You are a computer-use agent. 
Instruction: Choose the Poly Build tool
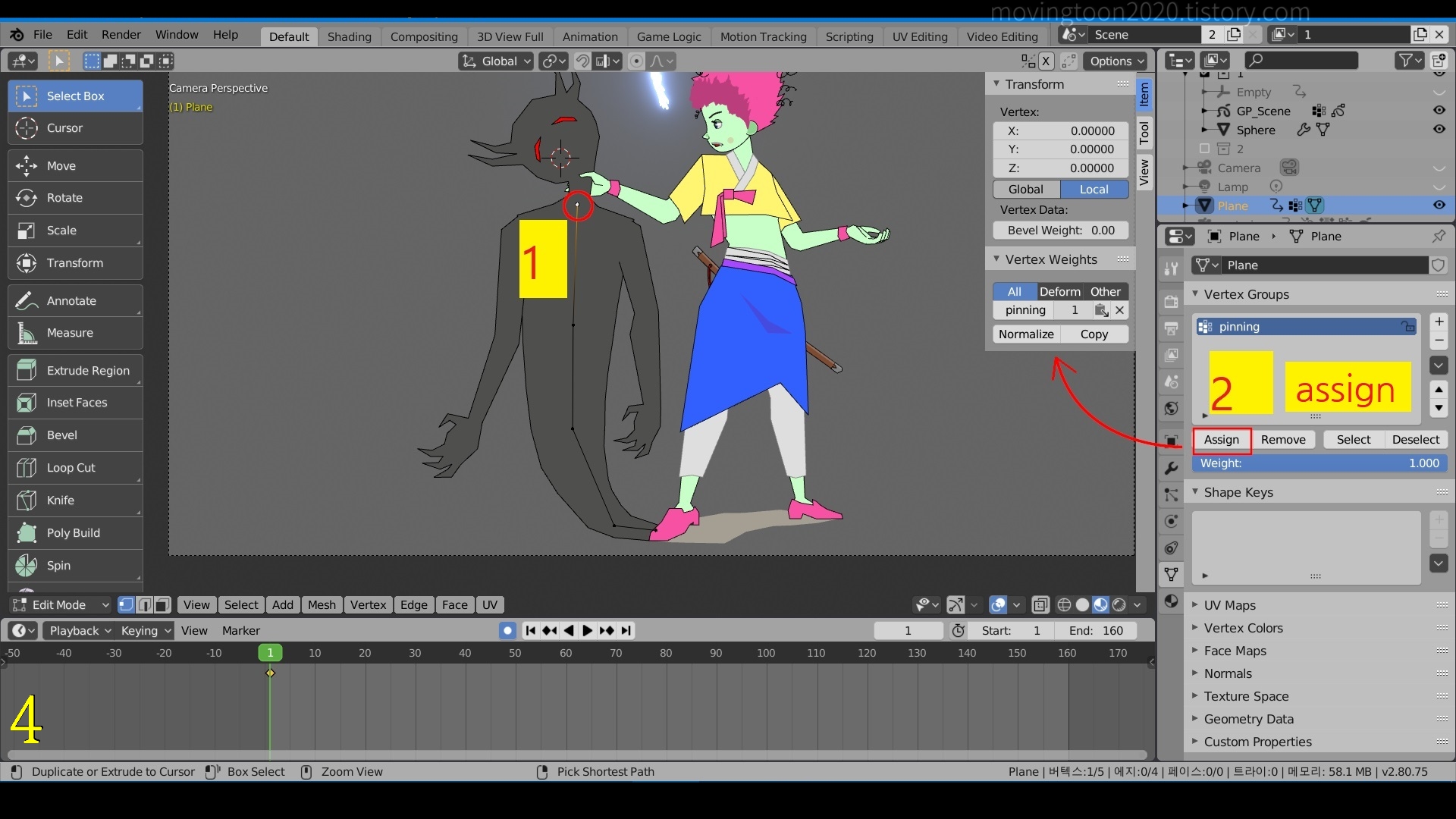tap(75, 533)
